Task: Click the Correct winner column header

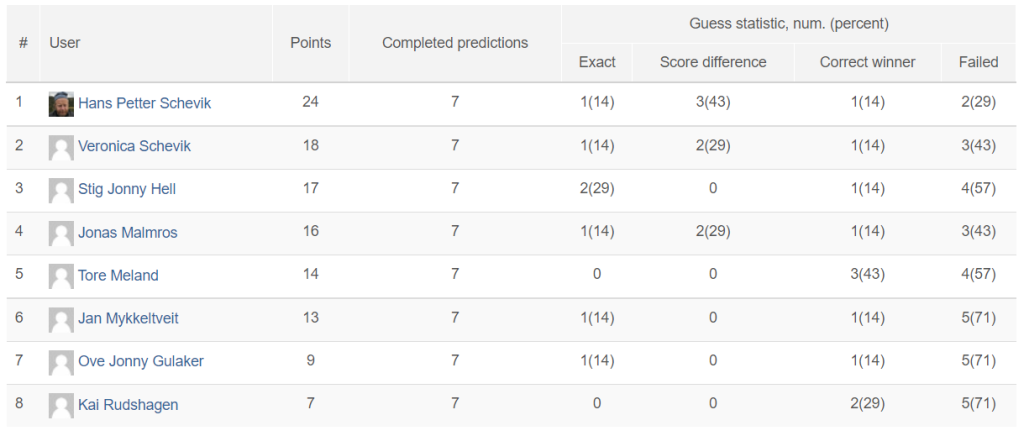Action: (x=868, y=62)
